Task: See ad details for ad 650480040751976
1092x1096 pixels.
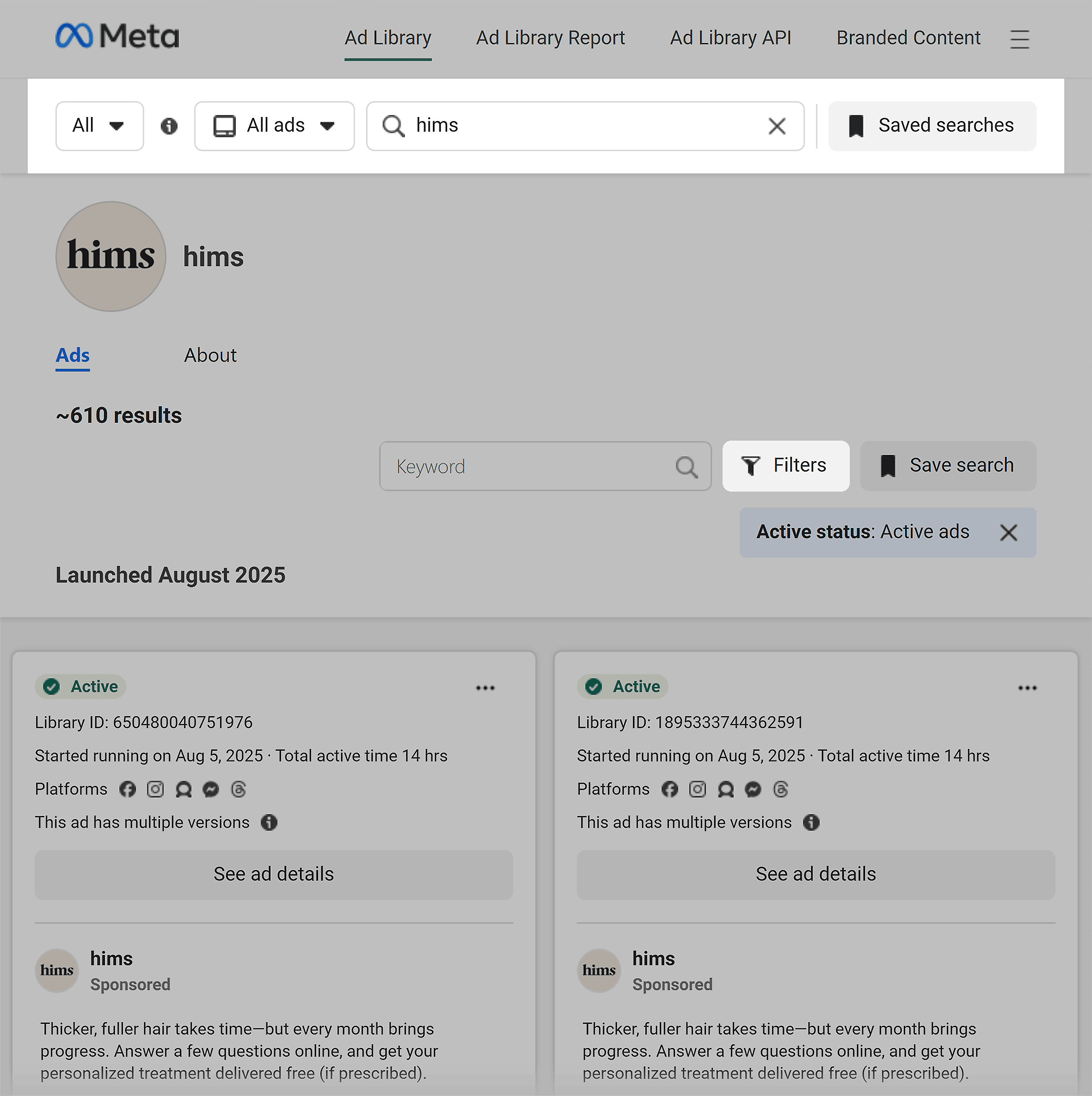Action: (x=273, y=874)
